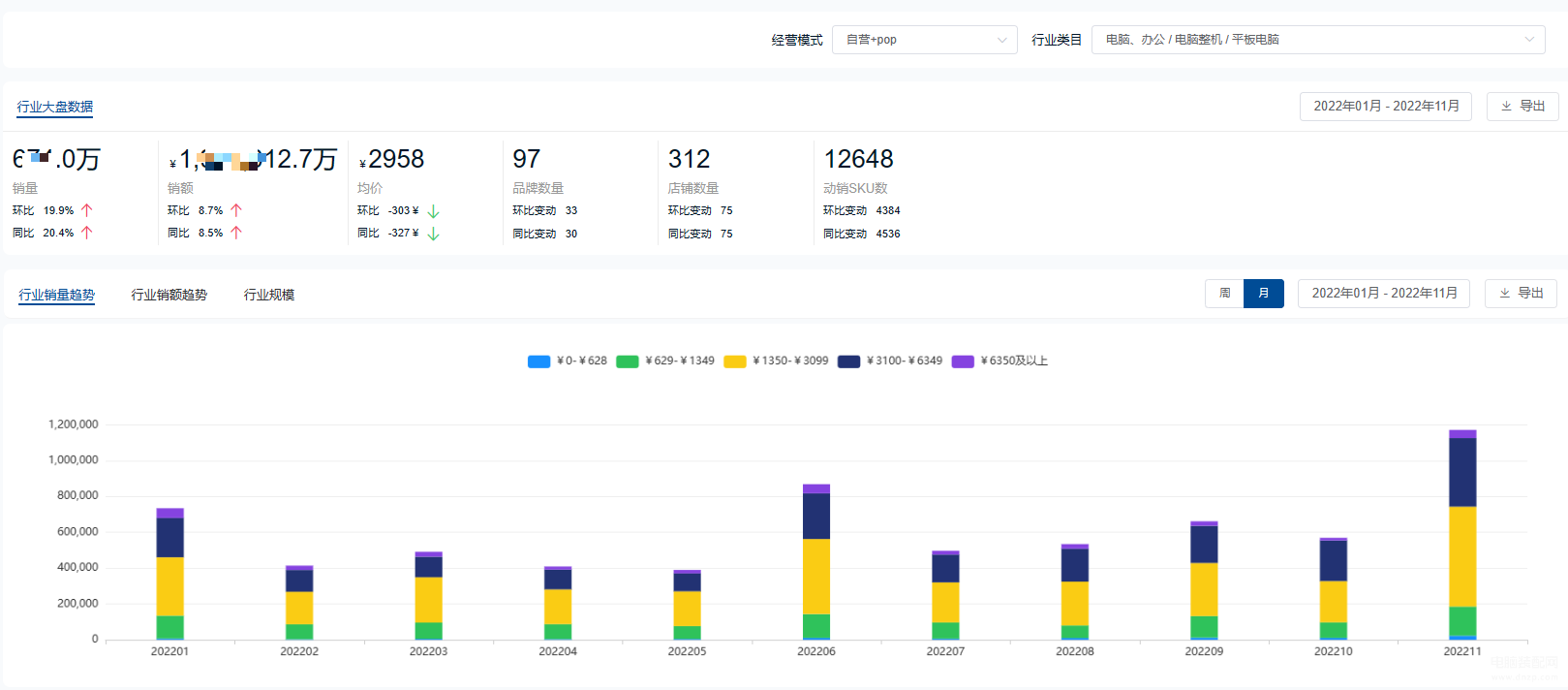Click the 202210 stacked bar
Viewport: 1568px width, 690px height.
tap(1334, 589)
